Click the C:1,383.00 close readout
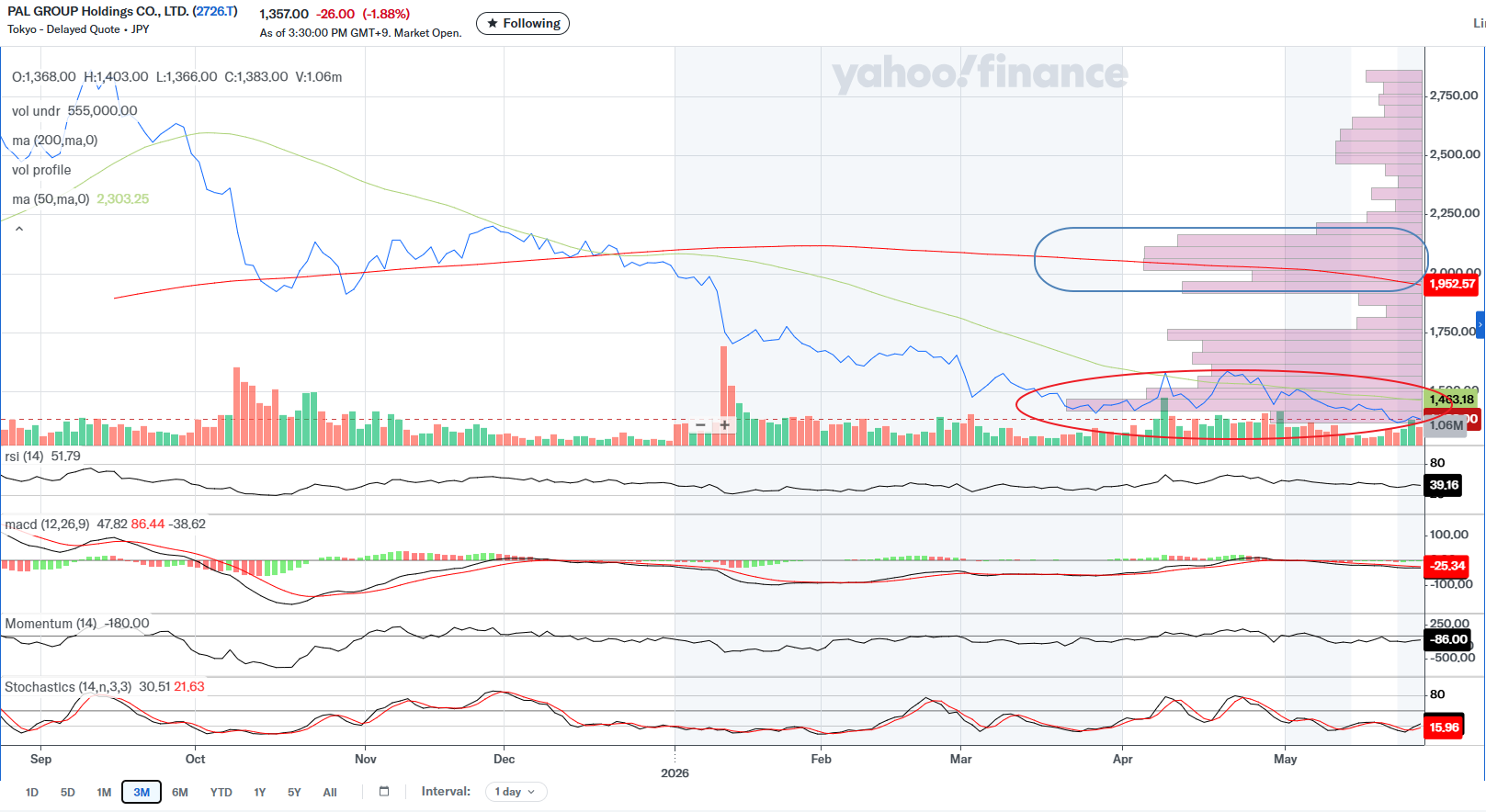This screenshot has height=812, width=1486. pos(256,77)
